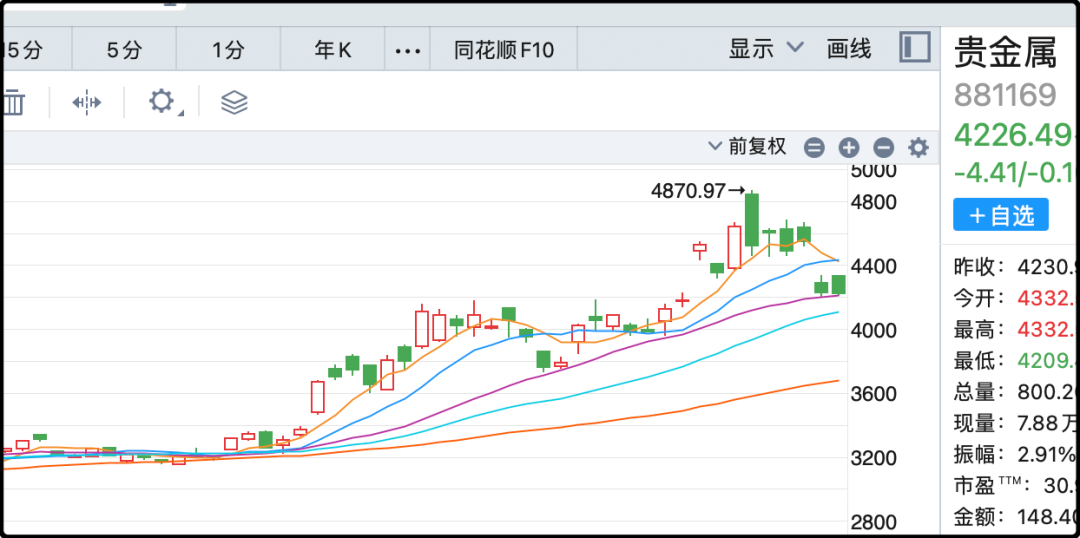Viewport: 1080px width, 538px height.
Task: Click the stacked layers icon
Action: point(234,103)
